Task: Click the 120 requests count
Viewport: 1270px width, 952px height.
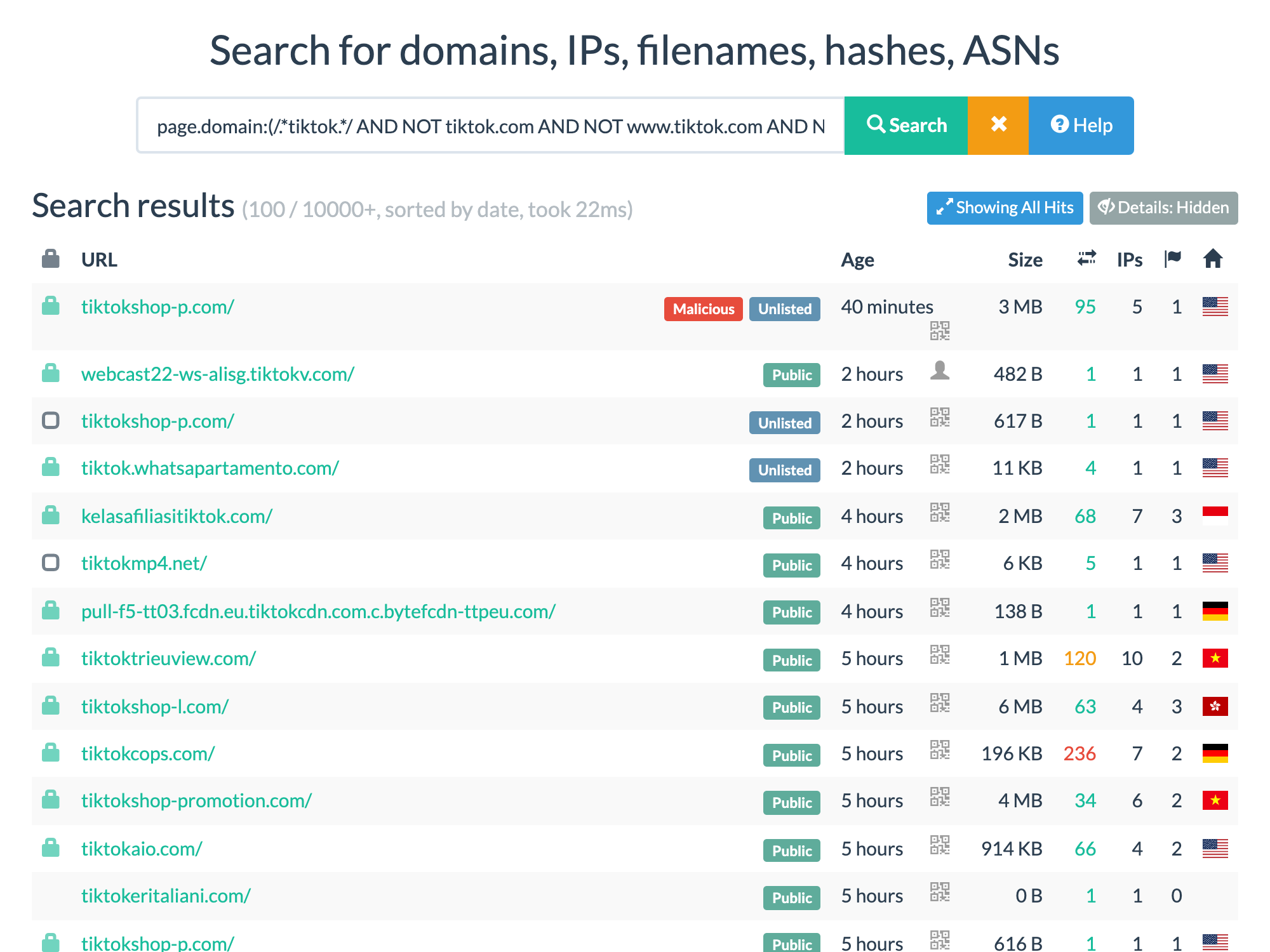Action: pos(1079,658)
